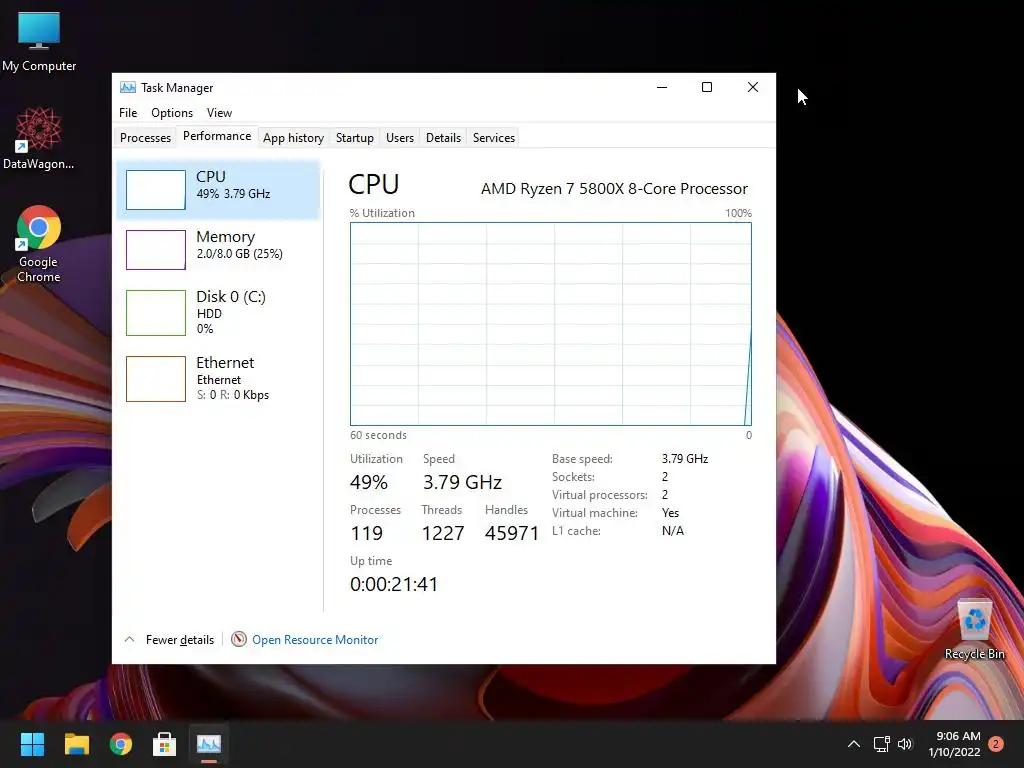Switch to the App history tab
Viewport: 1024px width, 768px height.
293,138
